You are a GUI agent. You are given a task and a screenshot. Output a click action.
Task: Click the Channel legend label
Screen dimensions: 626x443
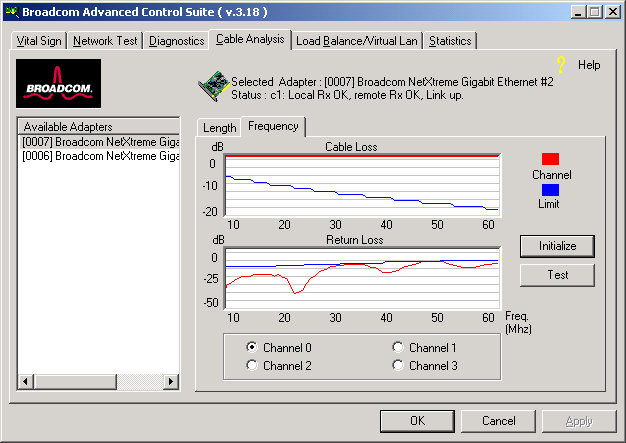tap(552, 175)
